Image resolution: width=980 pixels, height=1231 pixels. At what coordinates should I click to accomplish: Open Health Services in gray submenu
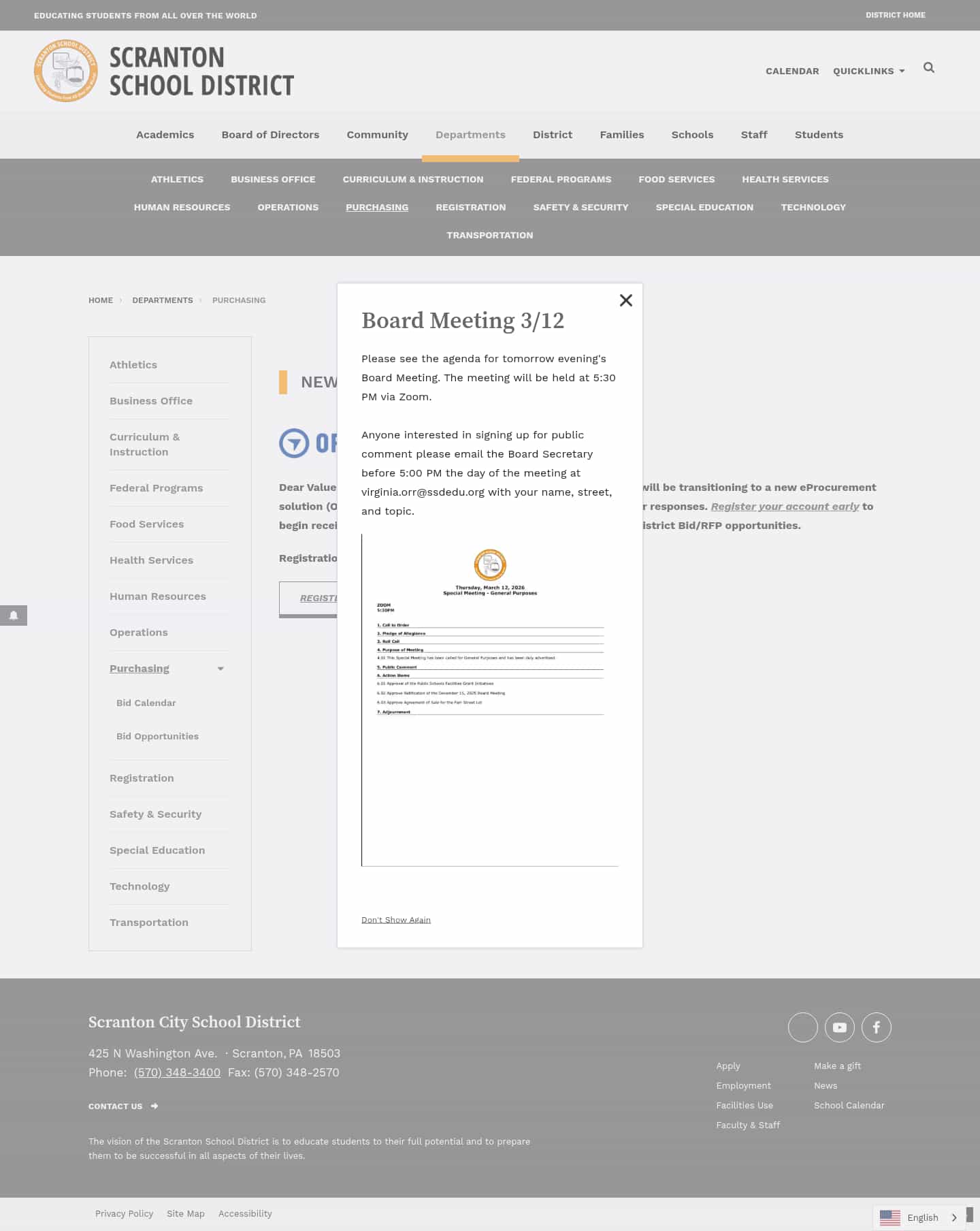click(x=785, y=179)
